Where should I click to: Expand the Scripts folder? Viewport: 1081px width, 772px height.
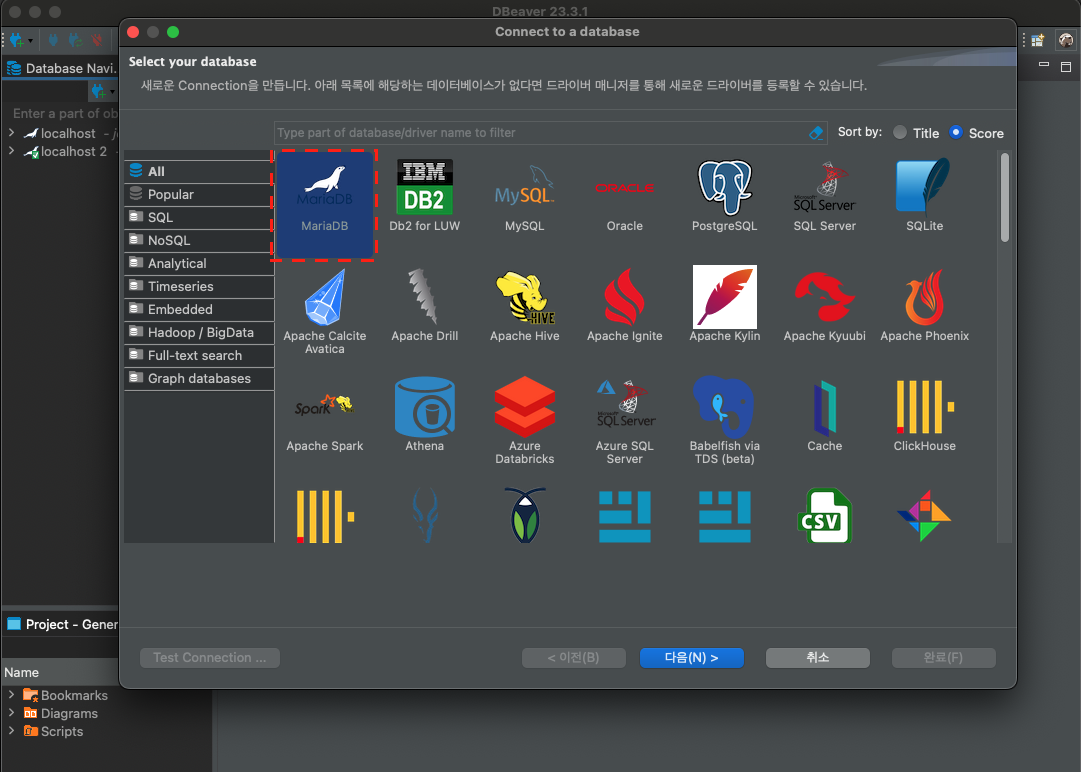click(11, 730)
